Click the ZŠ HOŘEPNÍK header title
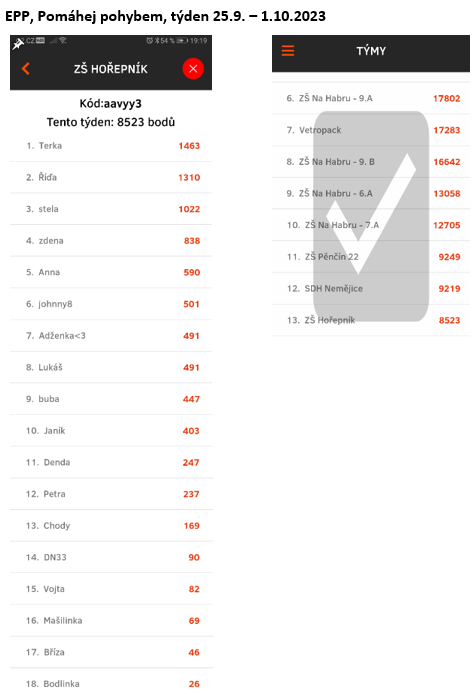The image size is (476, 698). (111, 69)
